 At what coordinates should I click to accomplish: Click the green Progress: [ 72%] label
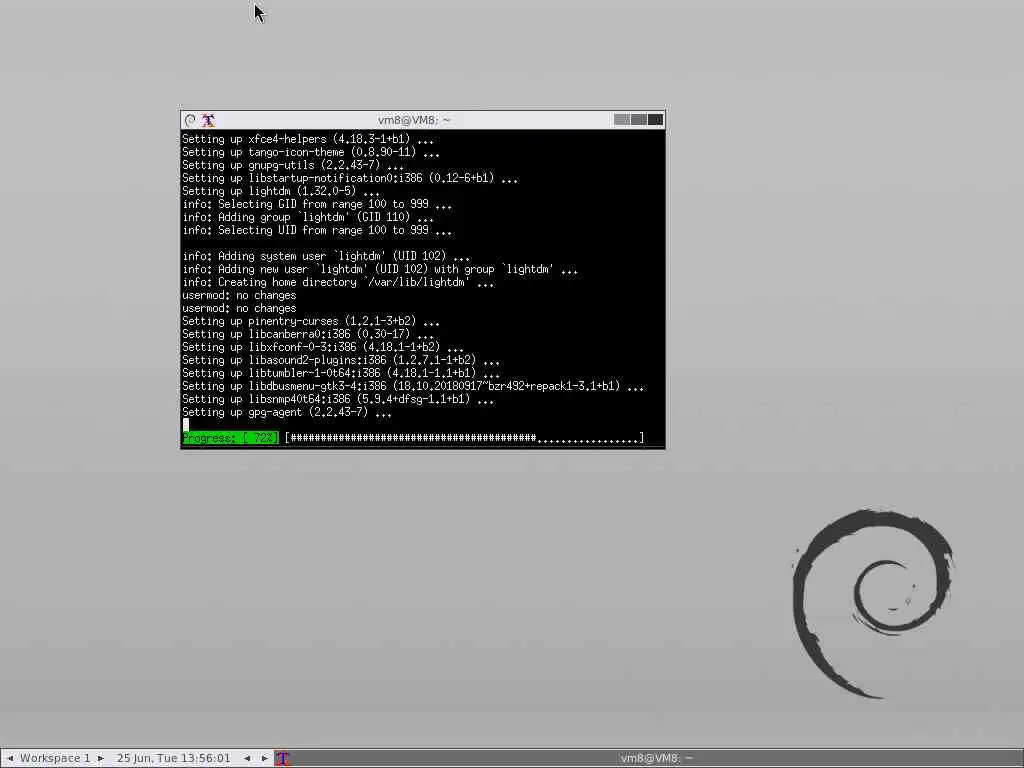231,438
